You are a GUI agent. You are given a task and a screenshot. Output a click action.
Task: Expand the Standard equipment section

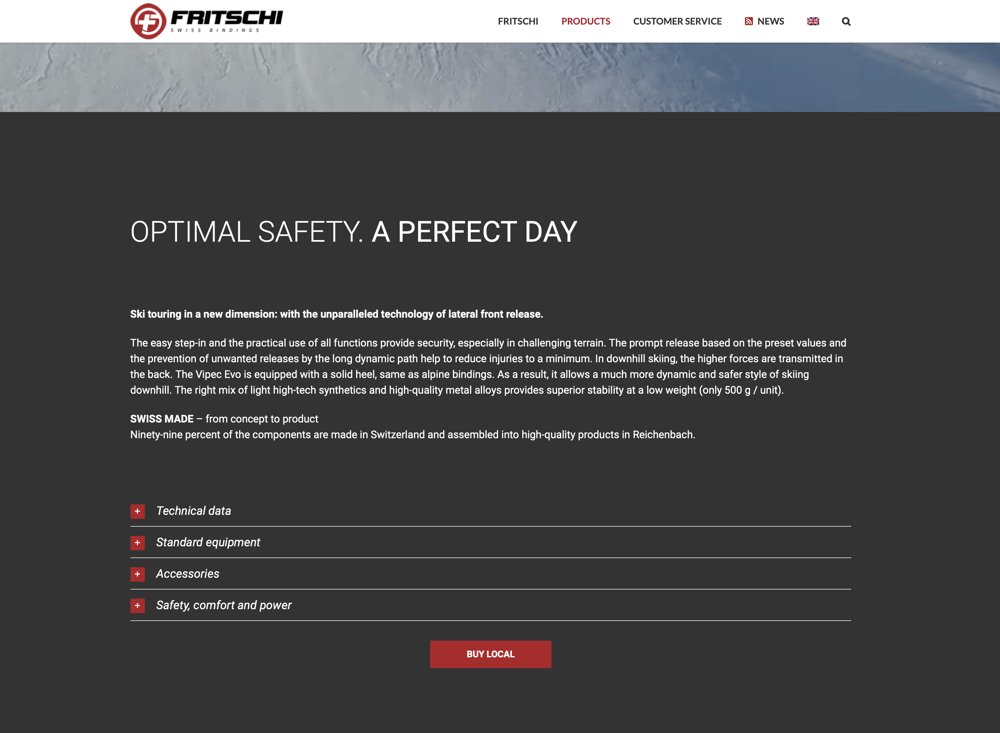[490, 542]
